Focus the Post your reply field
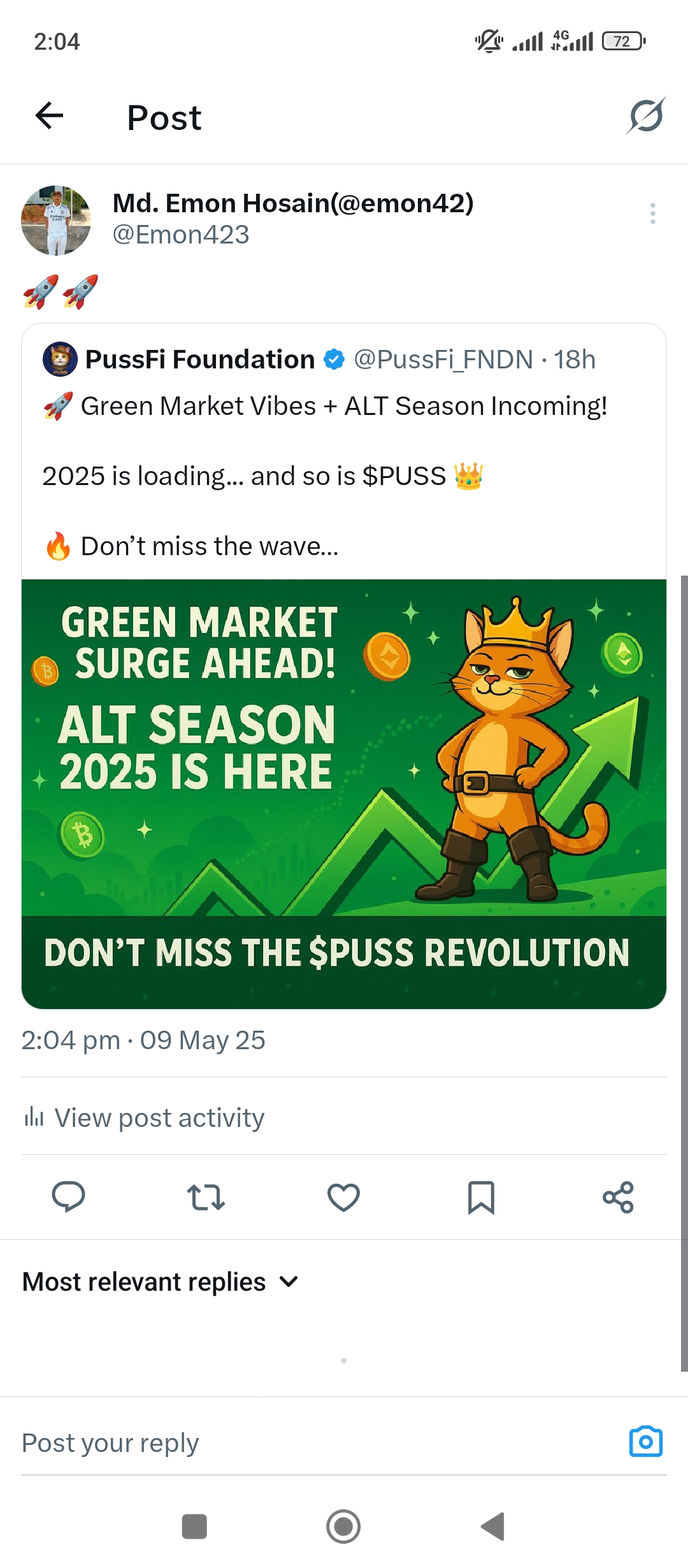The image size is (688, 1568). (319, 1443)
